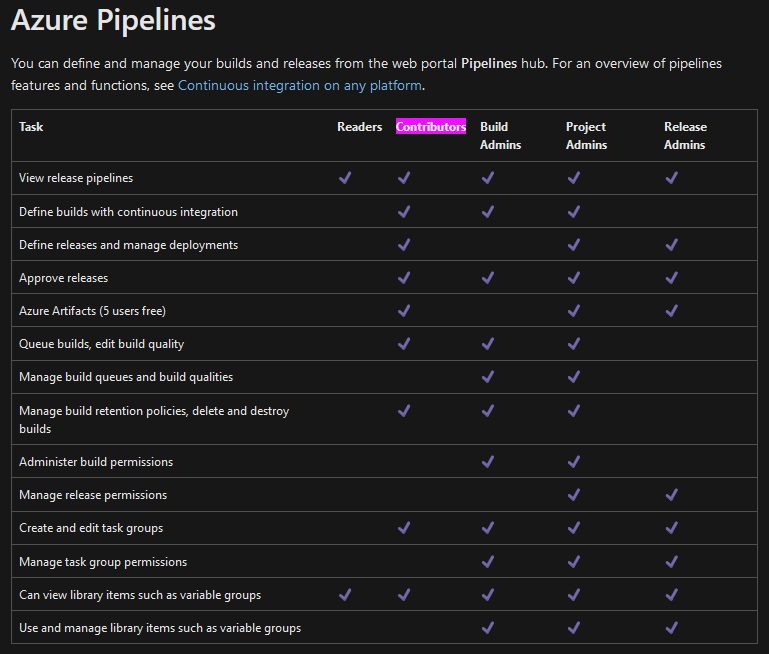Click the Release Admins checkmark for Create and edit task groups
The image size is (769, 654).
(672, 528)
